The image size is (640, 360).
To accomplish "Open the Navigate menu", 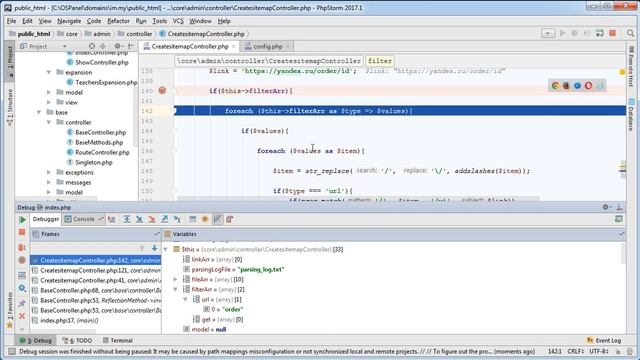I will point(69,21).
